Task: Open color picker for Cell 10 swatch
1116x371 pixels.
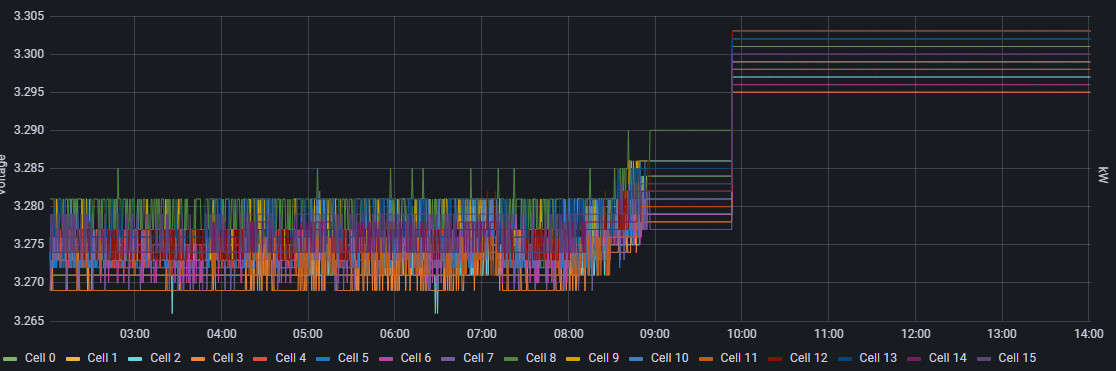Action: click(637, 358)
